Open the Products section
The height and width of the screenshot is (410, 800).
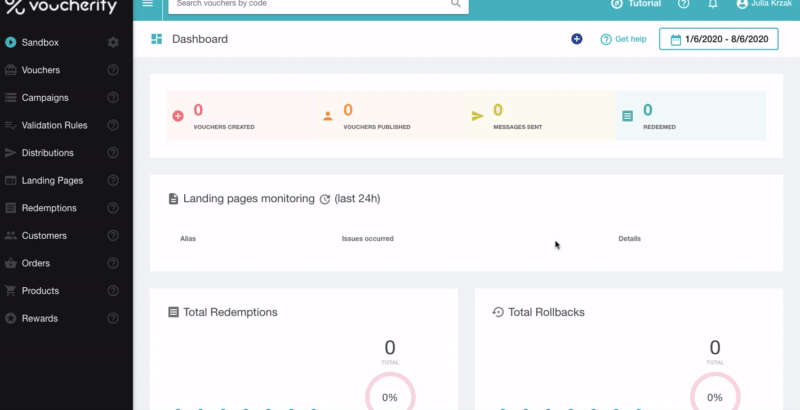click(40, 291)
